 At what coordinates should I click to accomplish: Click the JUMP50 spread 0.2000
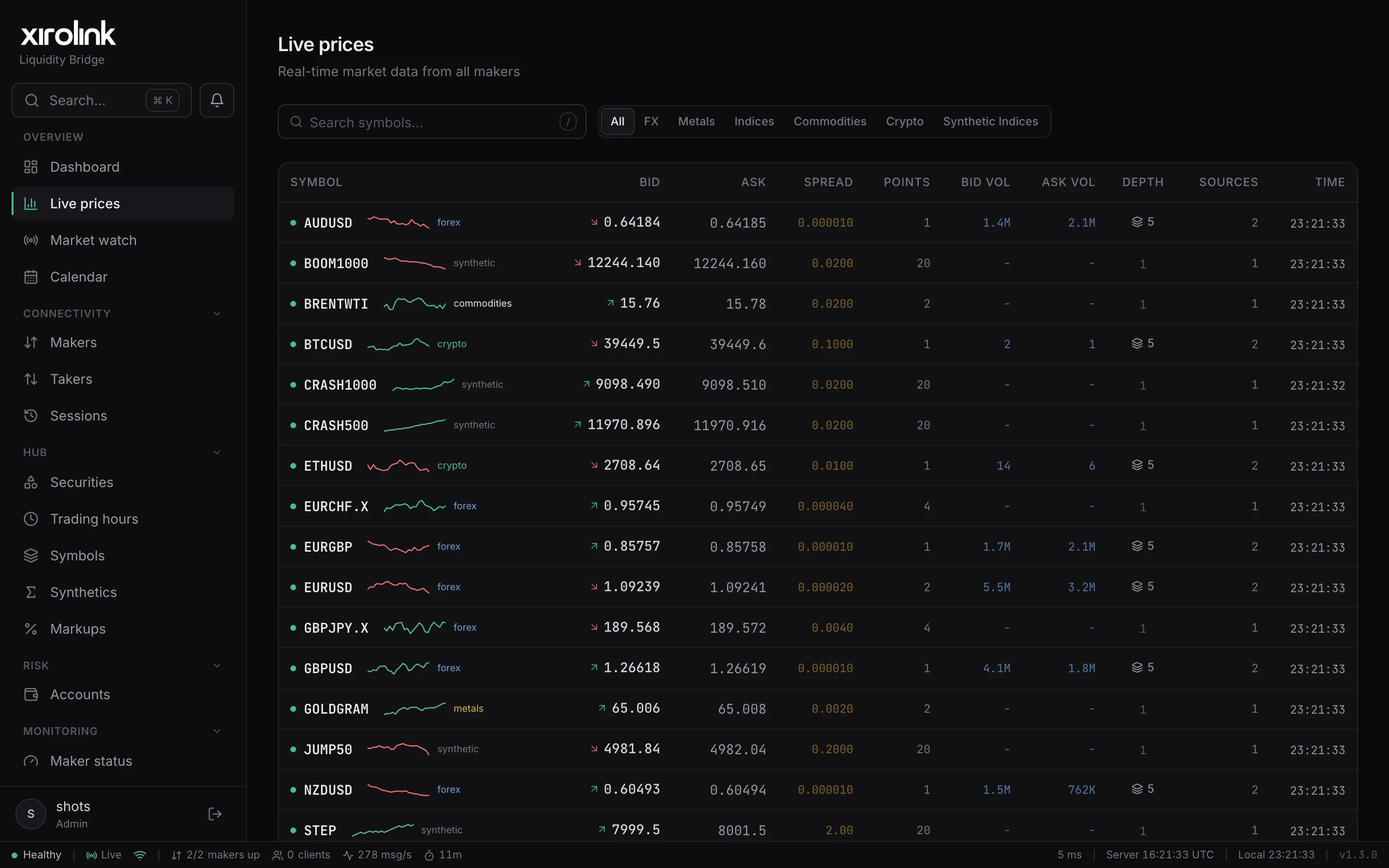click(x=832, y=749)
